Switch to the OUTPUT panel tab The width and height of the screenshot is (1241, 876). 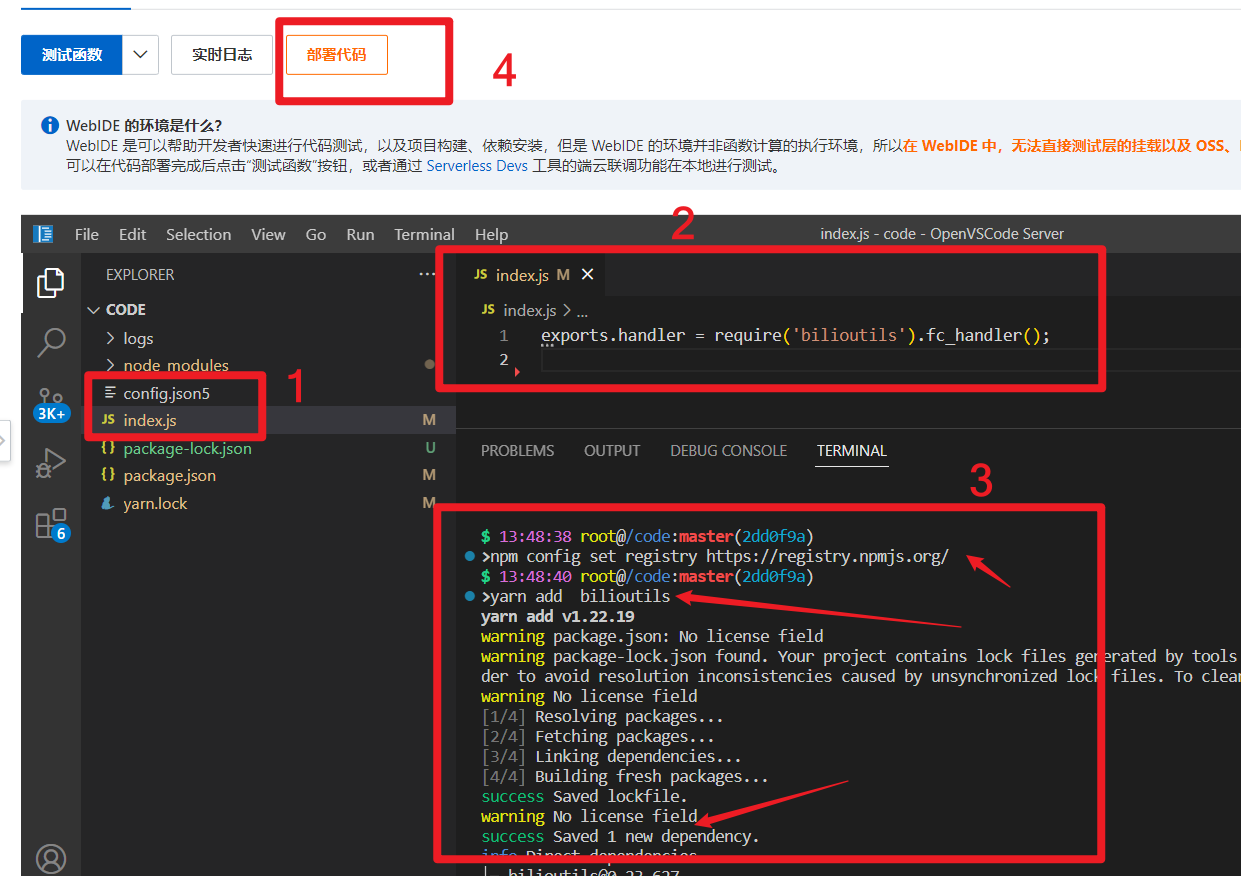click(612, 451)
